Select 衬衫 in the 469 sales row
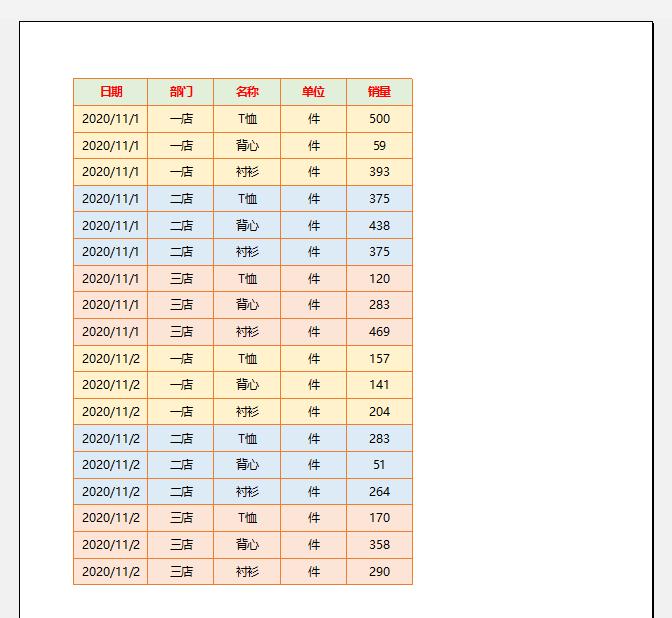The height and width of the screenshot is (618, 672). (247, 332)
